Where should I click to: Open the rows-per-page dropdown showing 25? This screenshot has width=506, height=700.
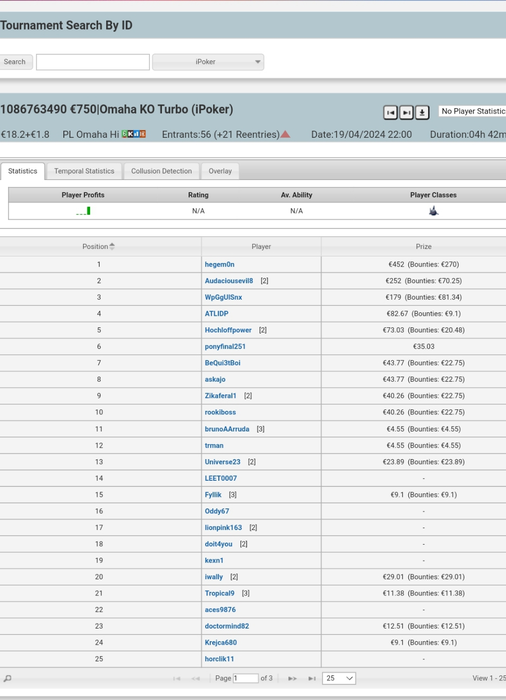[x=339, y=678]
